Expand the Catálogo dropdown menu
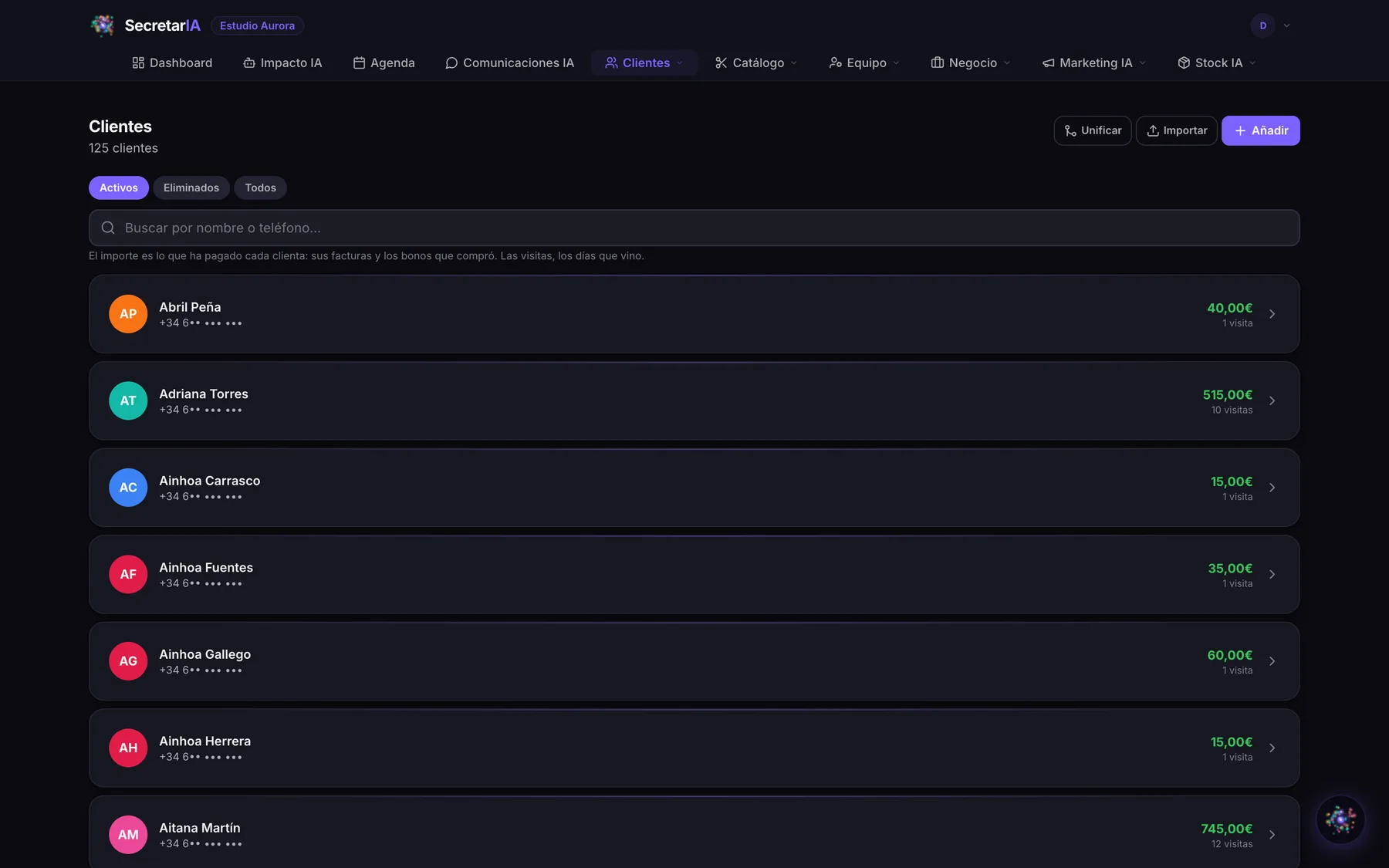Screen dimensions: 1389x868 [x=756, y=62]
